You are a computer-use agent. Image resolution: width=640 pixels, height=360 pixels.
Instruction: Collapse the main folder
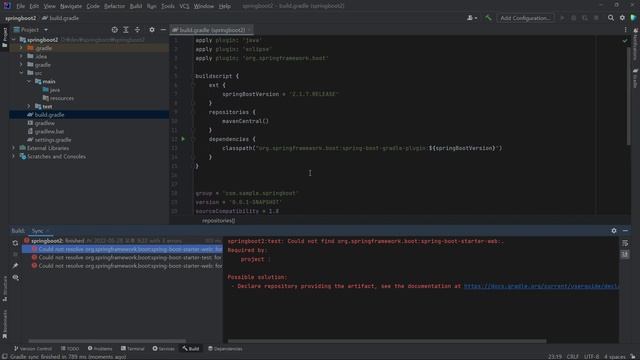point(29,82)
